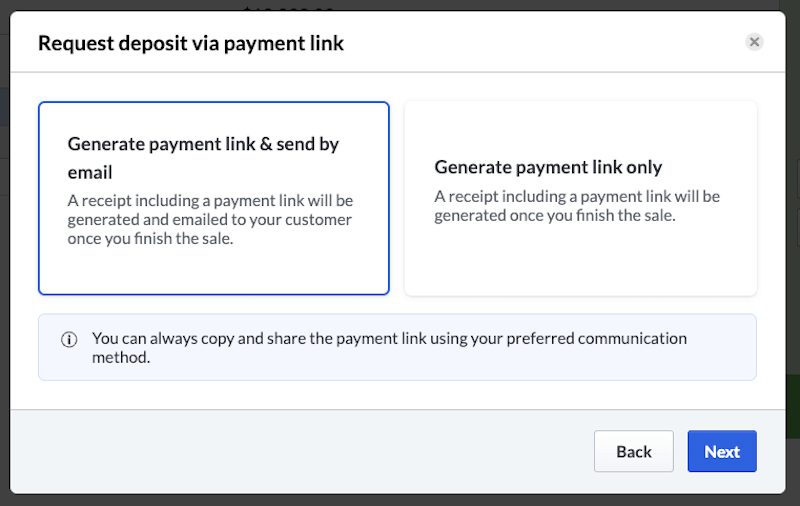This screenshot has height=506, width=800.
Task: Click the word email in the first option's title
Action: click(90, 173)
